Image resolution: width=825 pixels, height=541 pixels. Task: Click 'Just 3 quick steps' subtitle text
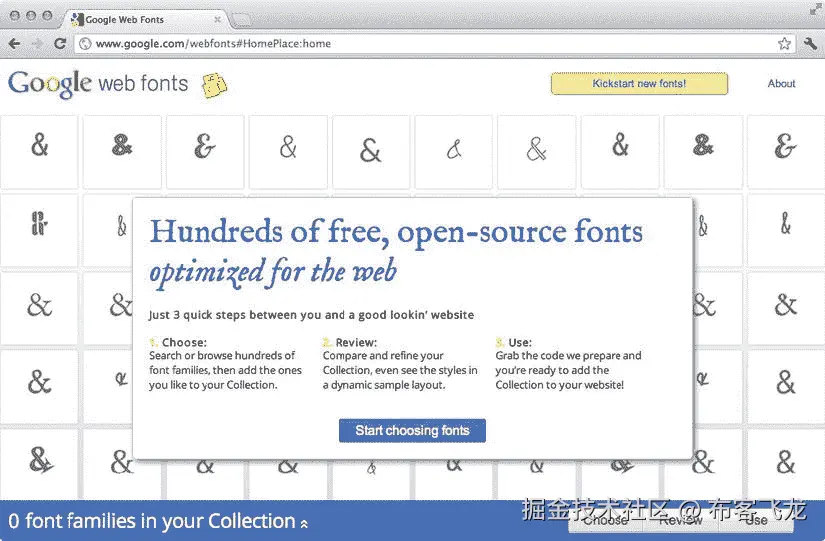311,315
